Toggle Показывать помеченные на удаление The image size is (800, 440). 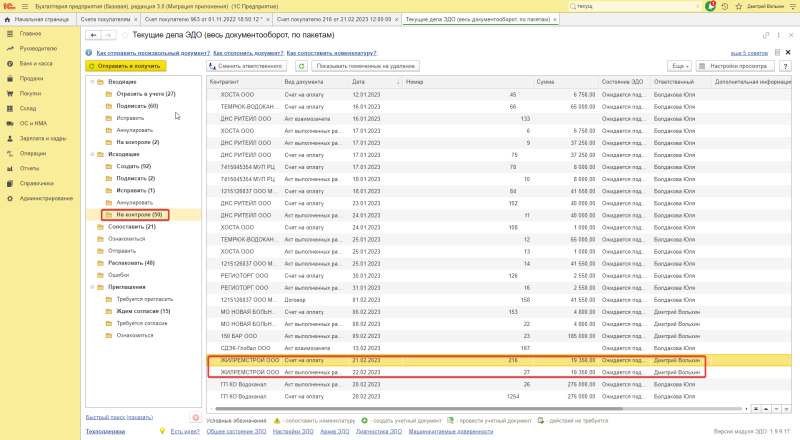click(365, 66)
